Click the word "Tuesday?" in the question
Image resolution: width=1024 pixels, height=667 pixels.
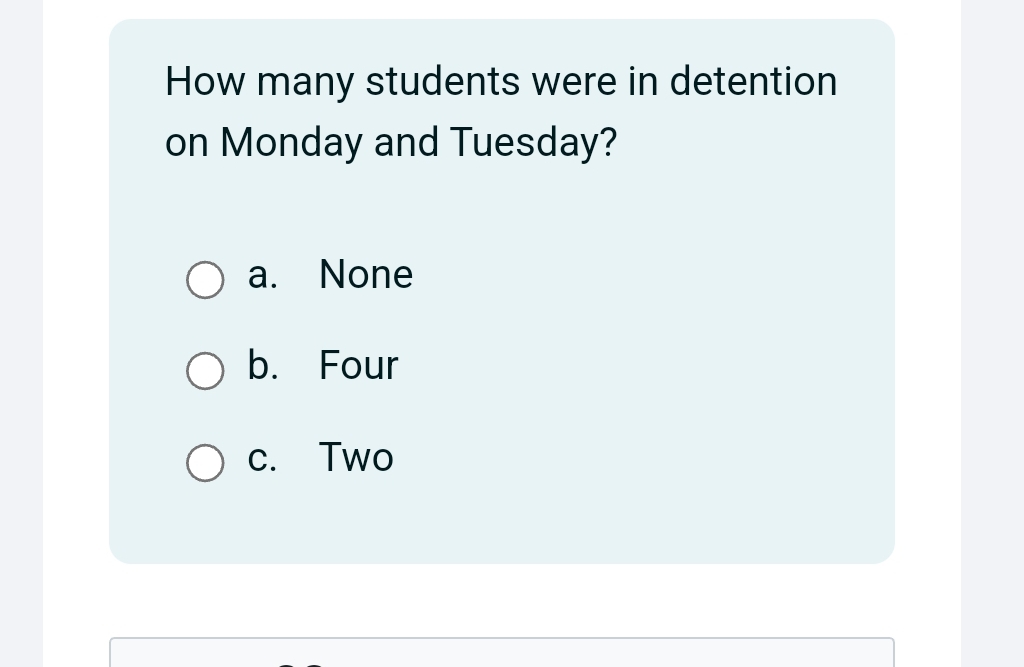point(533,143)
